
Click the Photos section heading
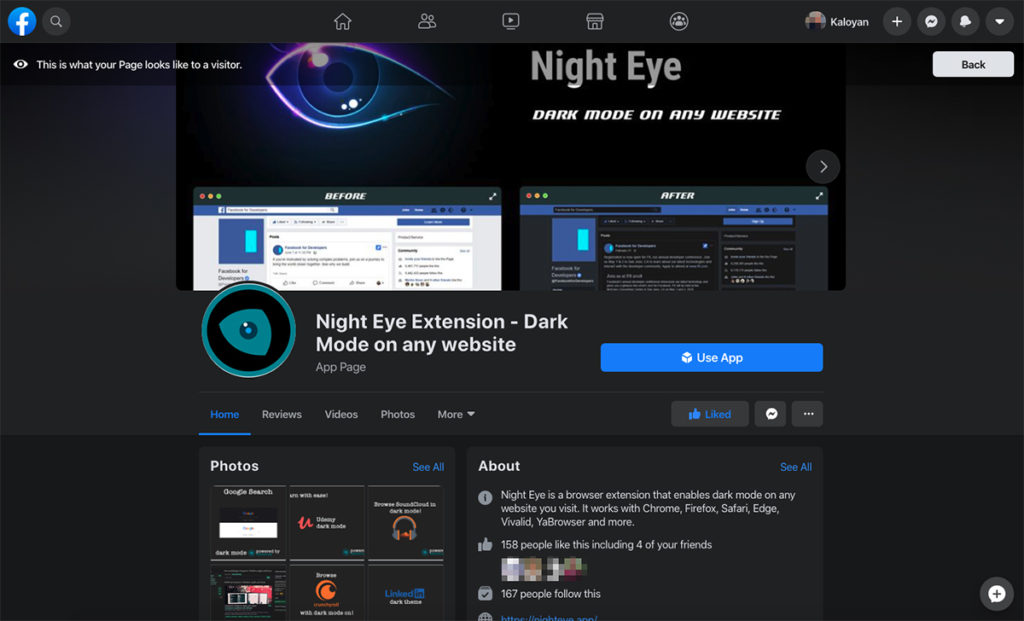tap(234, 466)
